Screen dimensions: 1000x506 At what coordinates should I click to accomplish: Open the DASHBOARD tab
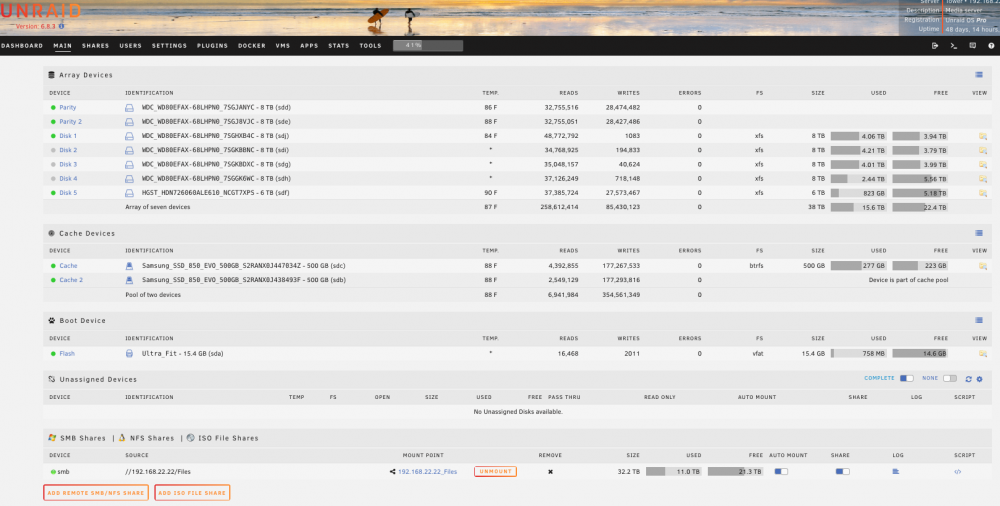pos(22,46)
